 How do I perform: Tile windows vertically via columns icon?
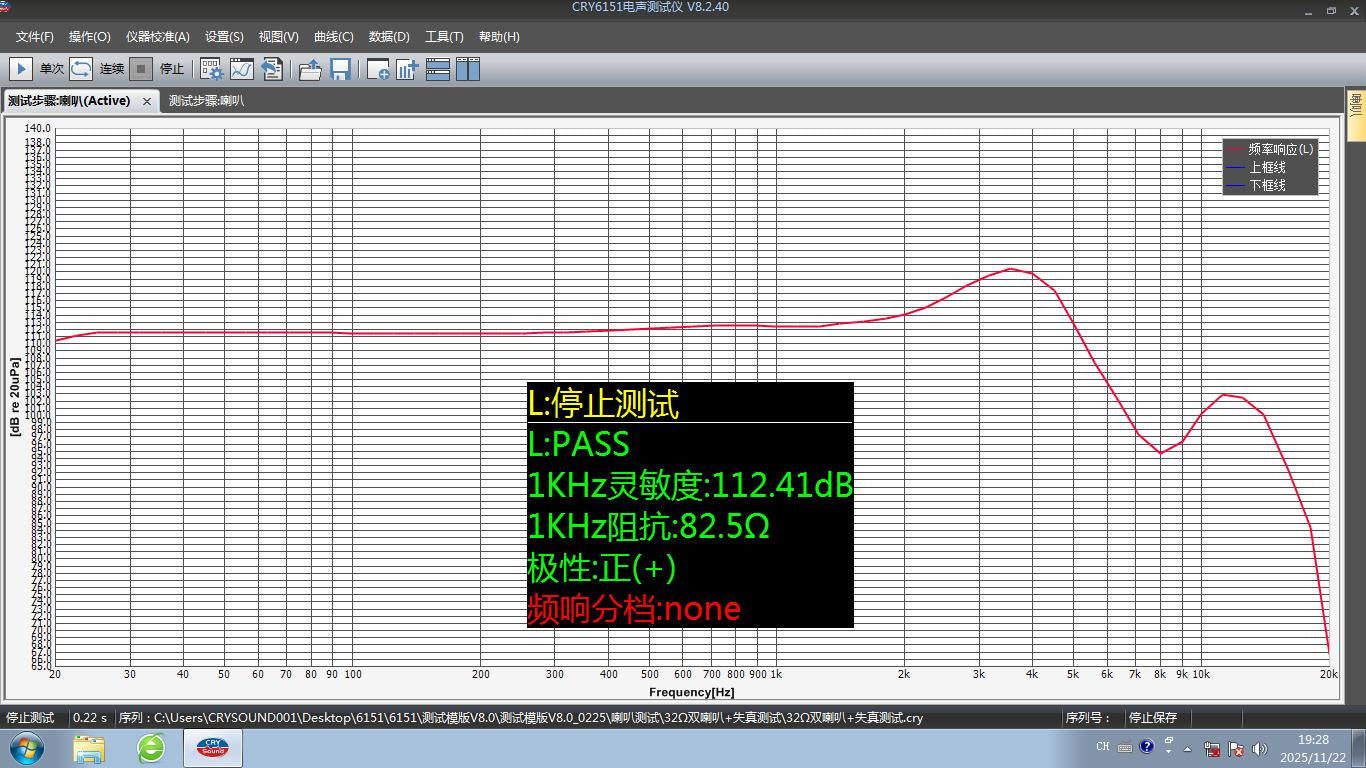[x=468, y=69]
